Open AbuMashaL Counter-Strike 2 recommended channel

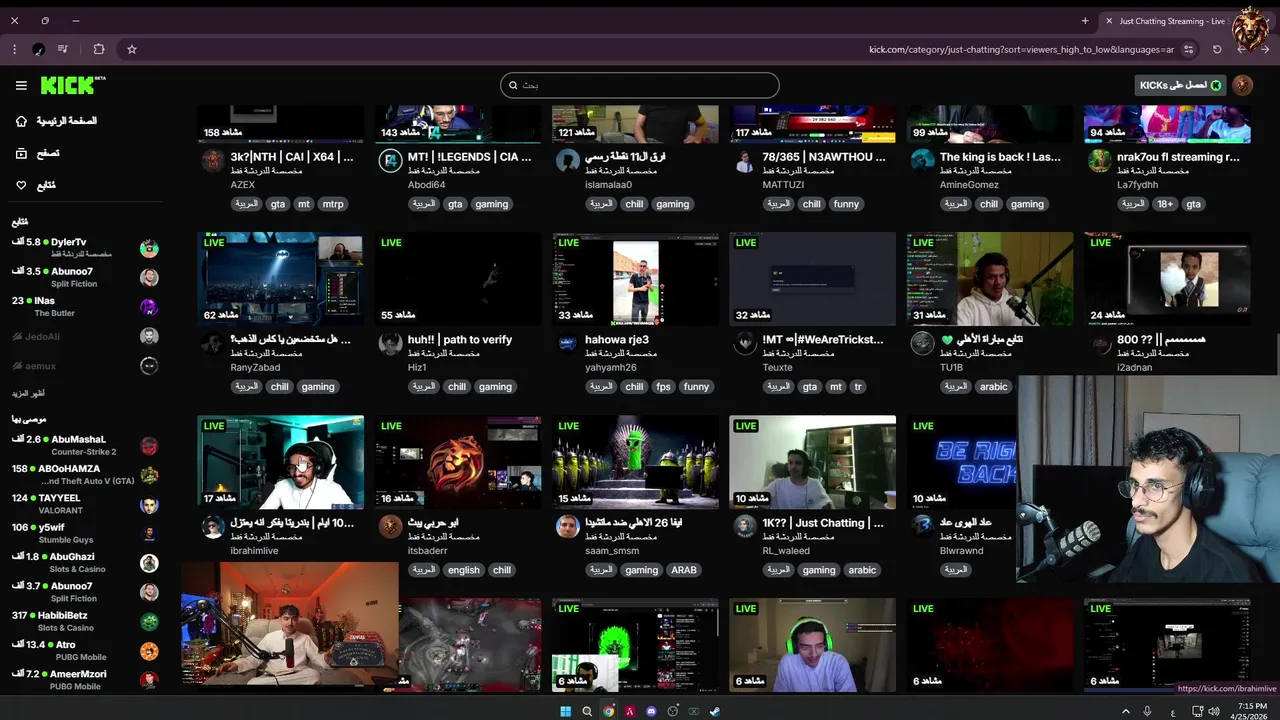[85, 445]
